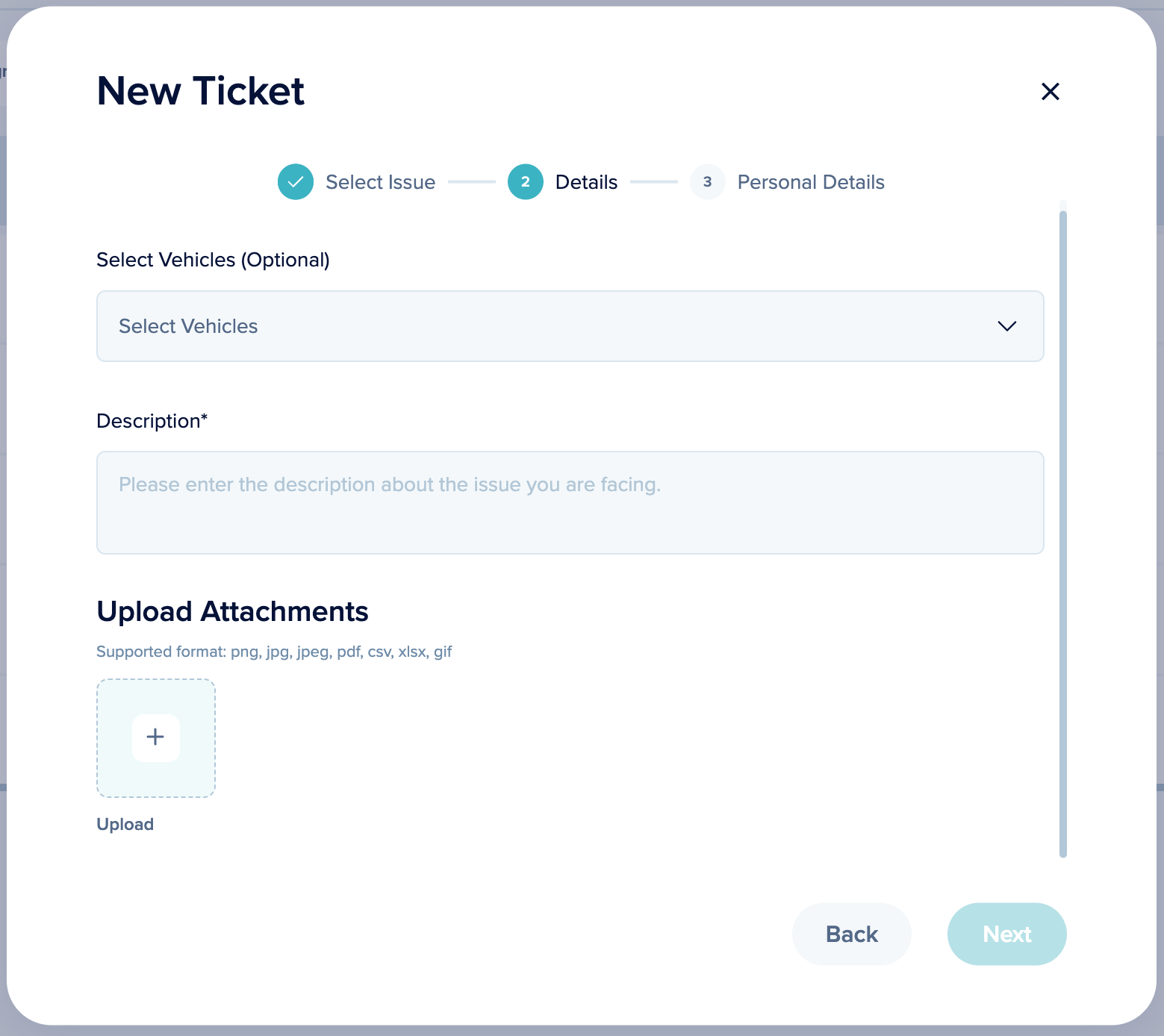Viewport: 1164px width, 1036px height.
Task: Select the step 3 circle icon
Action: click(x=708, y=182)
